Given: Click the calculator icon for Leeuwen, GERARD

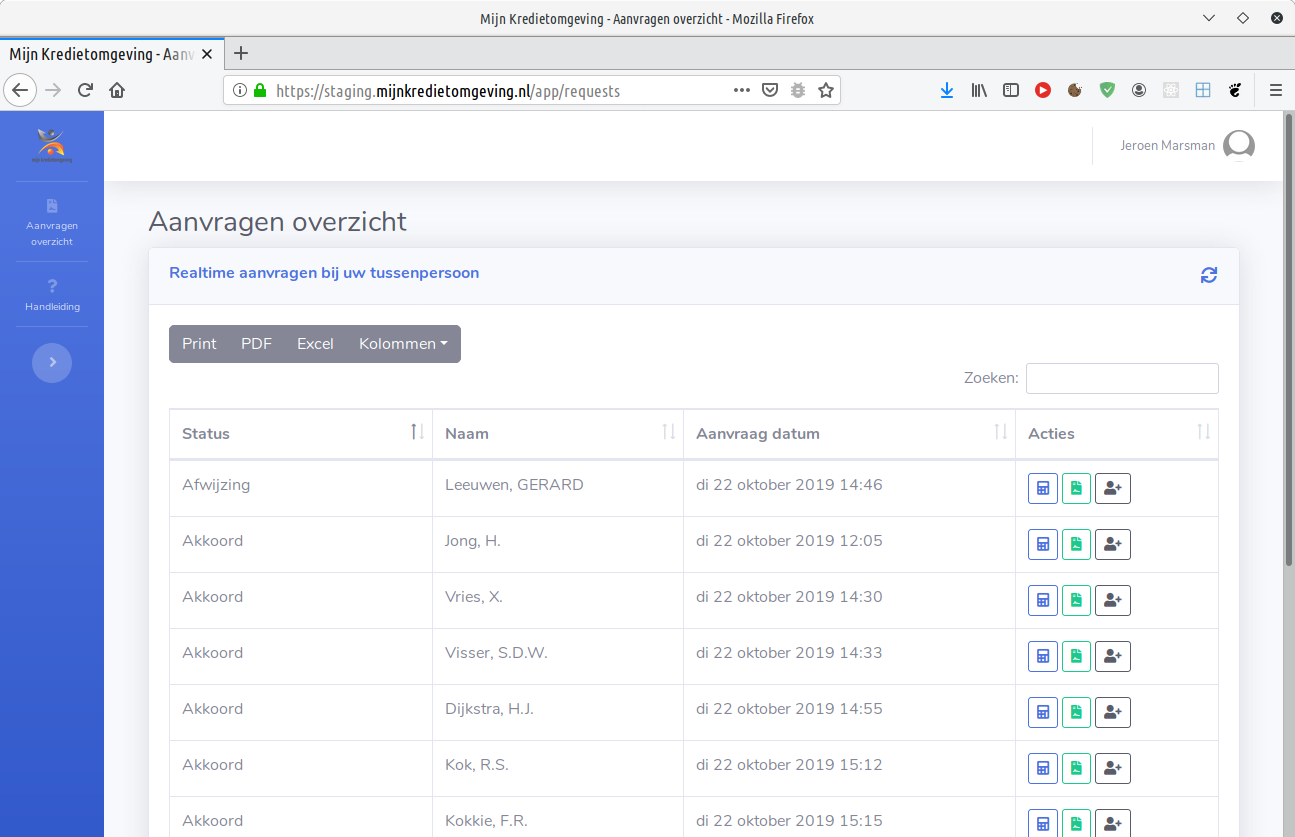Looking at the screenshot, I should [1043, 489].
